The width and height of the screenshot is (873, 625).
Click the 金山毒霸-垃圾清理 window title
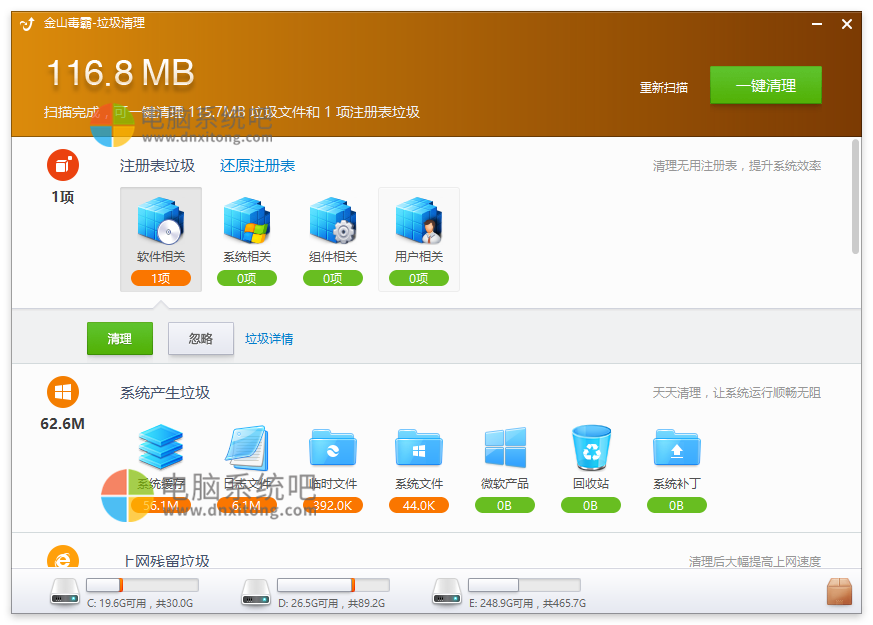click(94, 23)
